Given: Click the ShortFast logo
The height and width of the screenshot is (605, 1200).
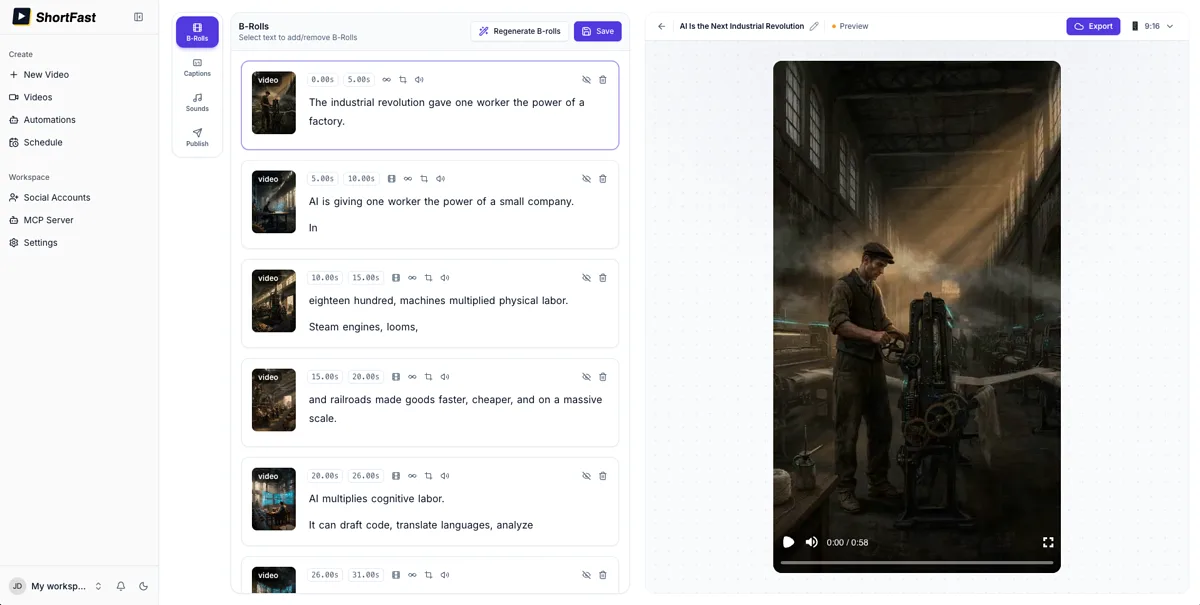Looking at the screenshot, I should (54, 17).
